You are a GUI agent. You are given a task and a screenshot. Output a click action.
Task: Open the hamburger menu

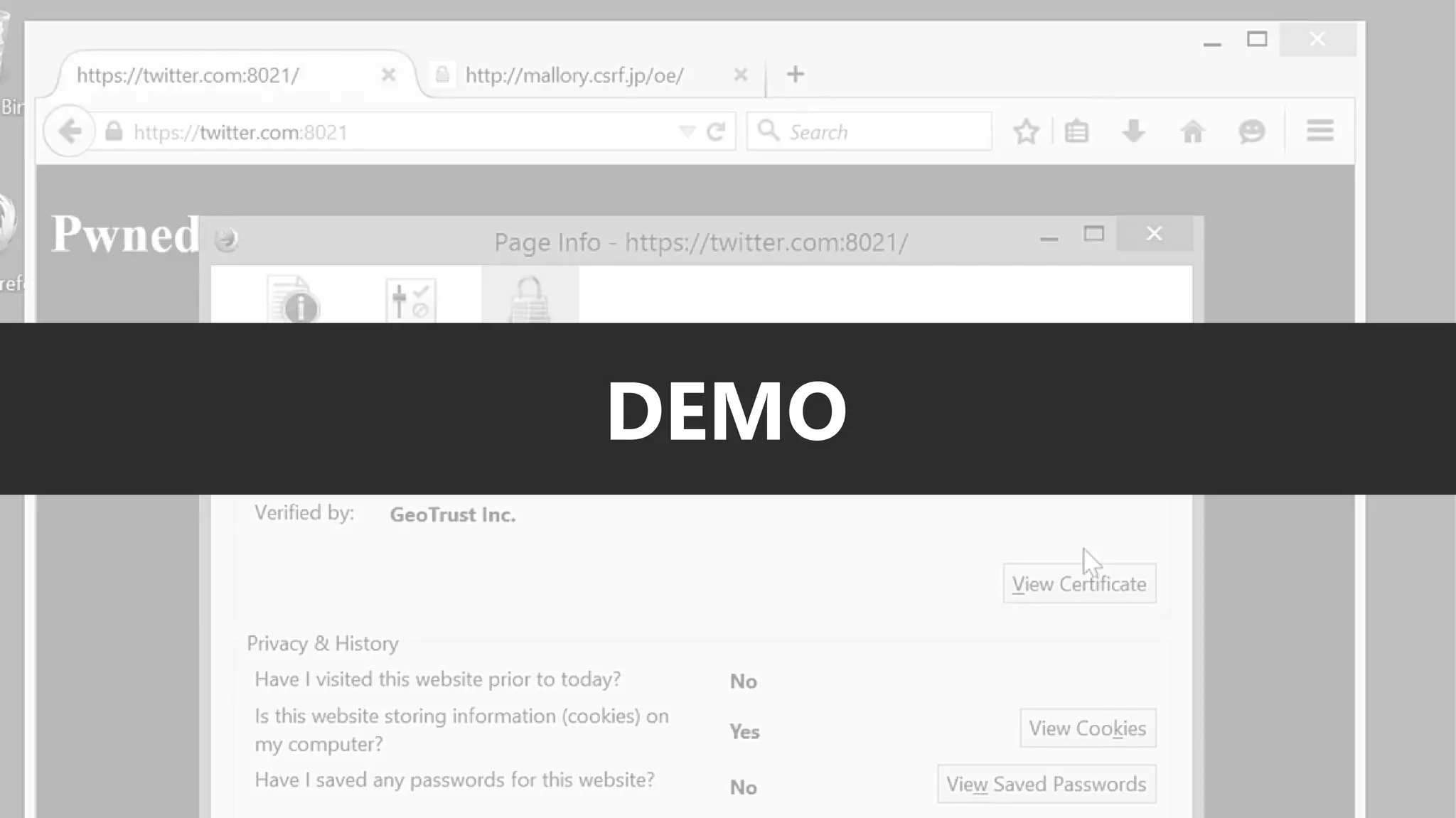point(1319,131)
